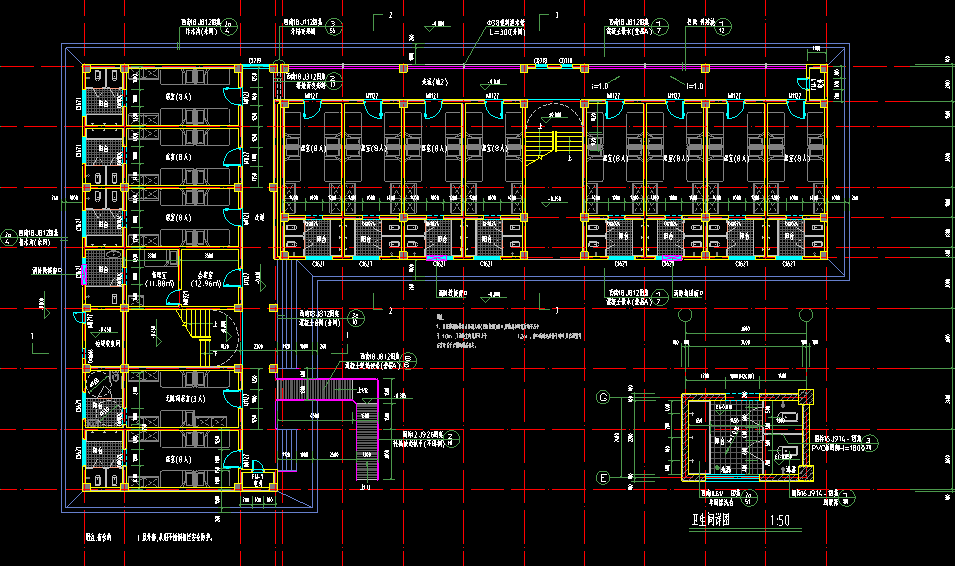Viewport: 955px width, 566px height.
Task: Select grid axis bubble G
Action: (603, 398)
